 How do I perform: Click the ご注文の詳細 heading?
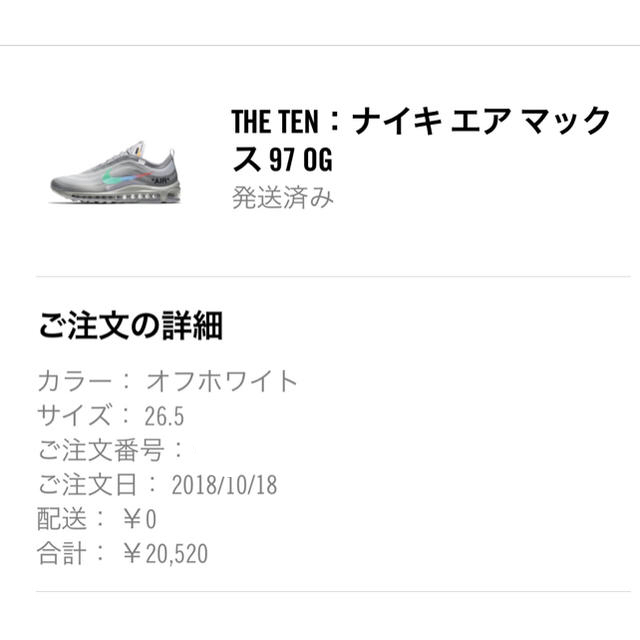click(131, 326)
